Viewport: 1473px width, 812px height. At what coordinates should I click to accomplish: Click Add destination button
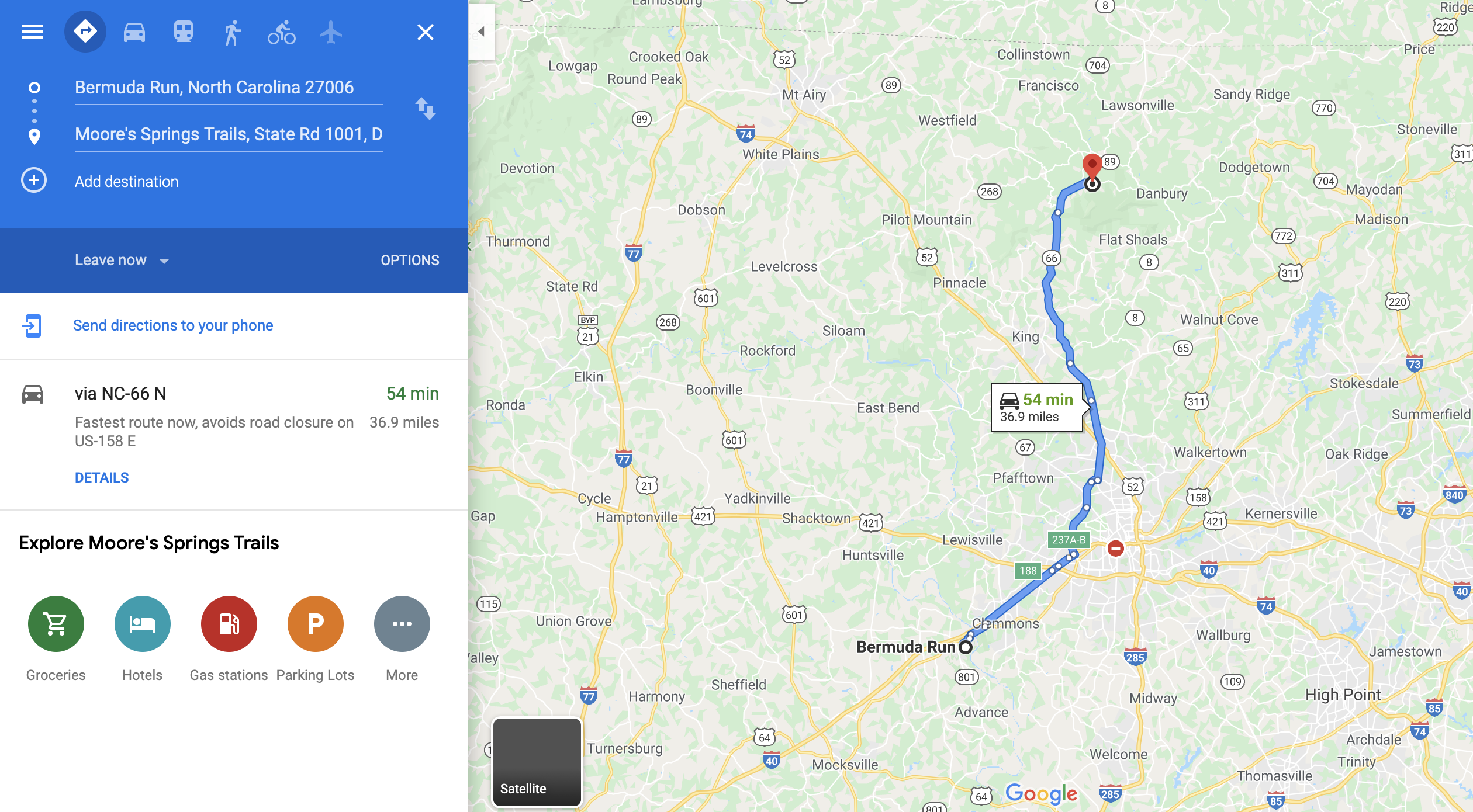(x=126, y=182)
